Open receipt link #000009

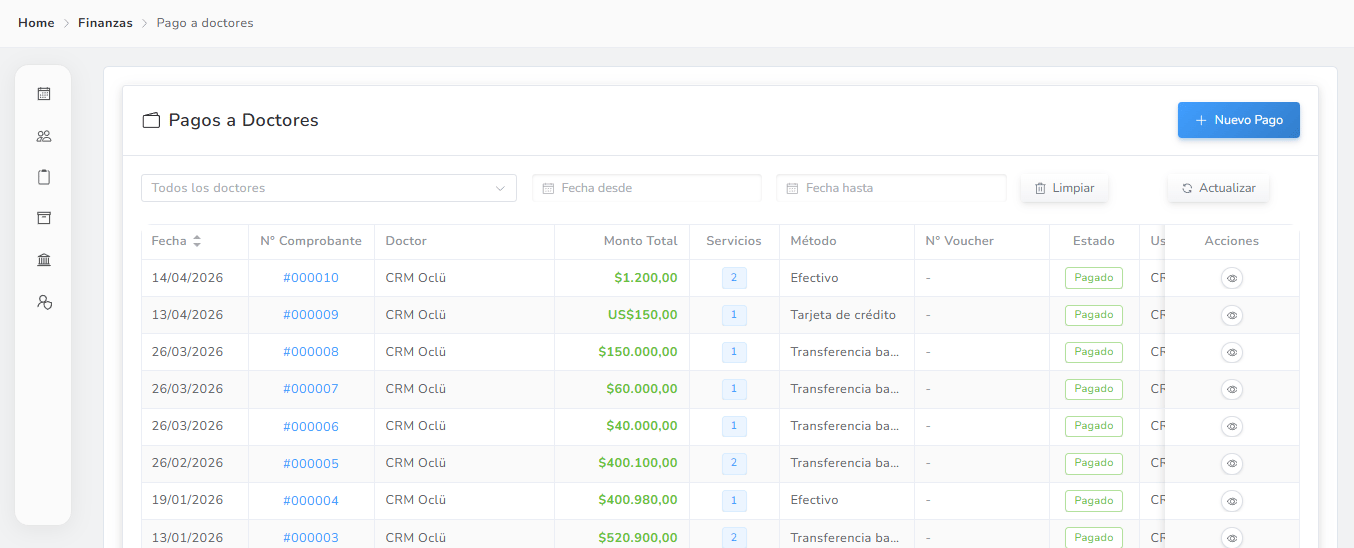[311, 315]
